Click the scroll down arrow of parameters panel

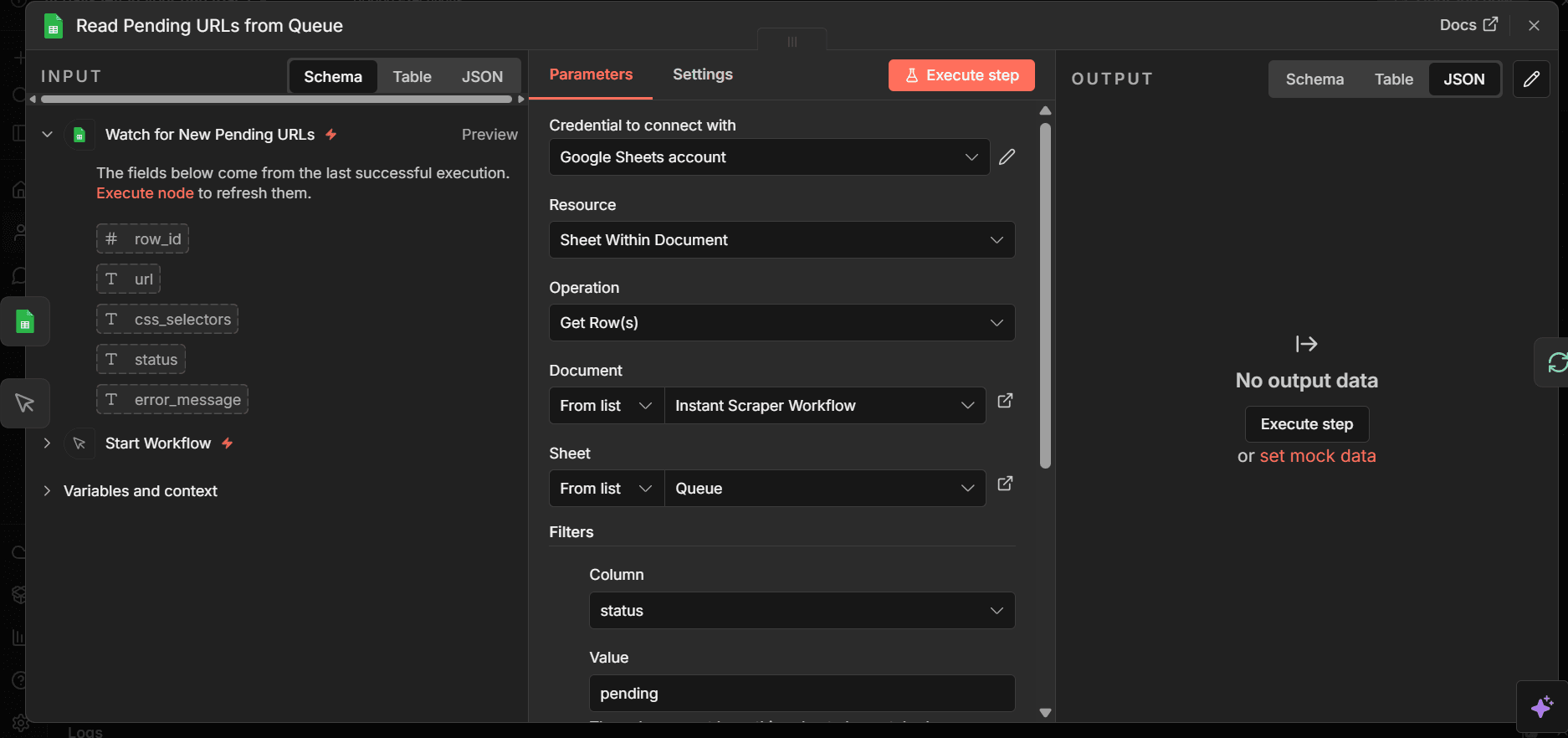[1045, 713]
